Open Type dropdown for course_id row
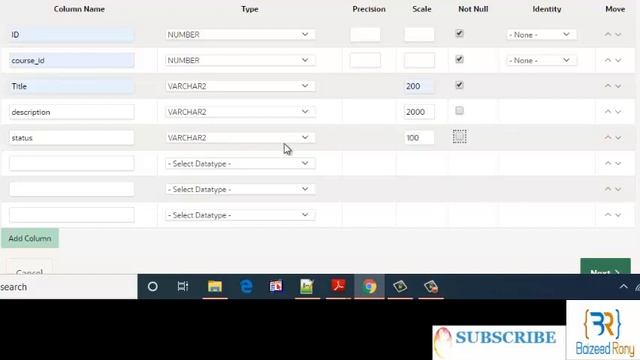The width and height of the screenshot is (640, 360). click(240, 60)
